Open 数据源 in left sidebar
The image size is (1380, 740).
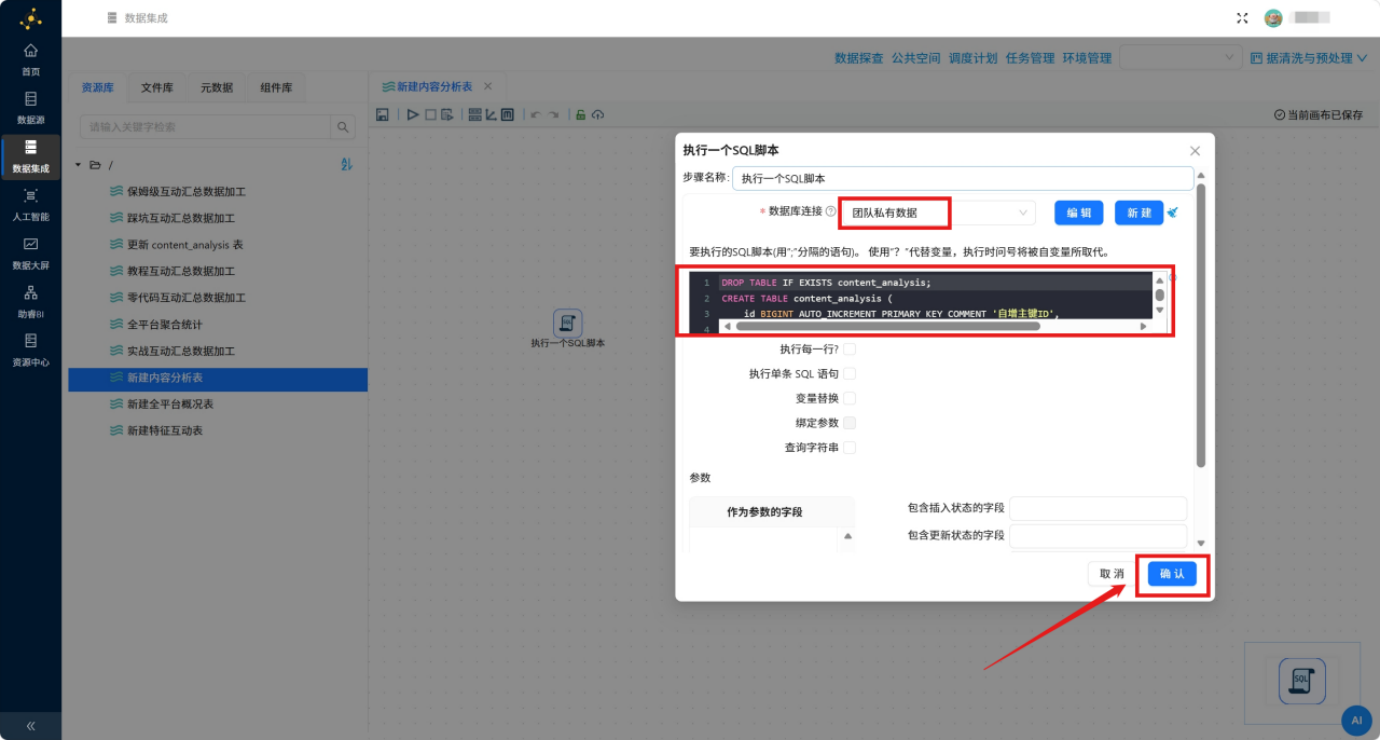(x=31, y=108)
